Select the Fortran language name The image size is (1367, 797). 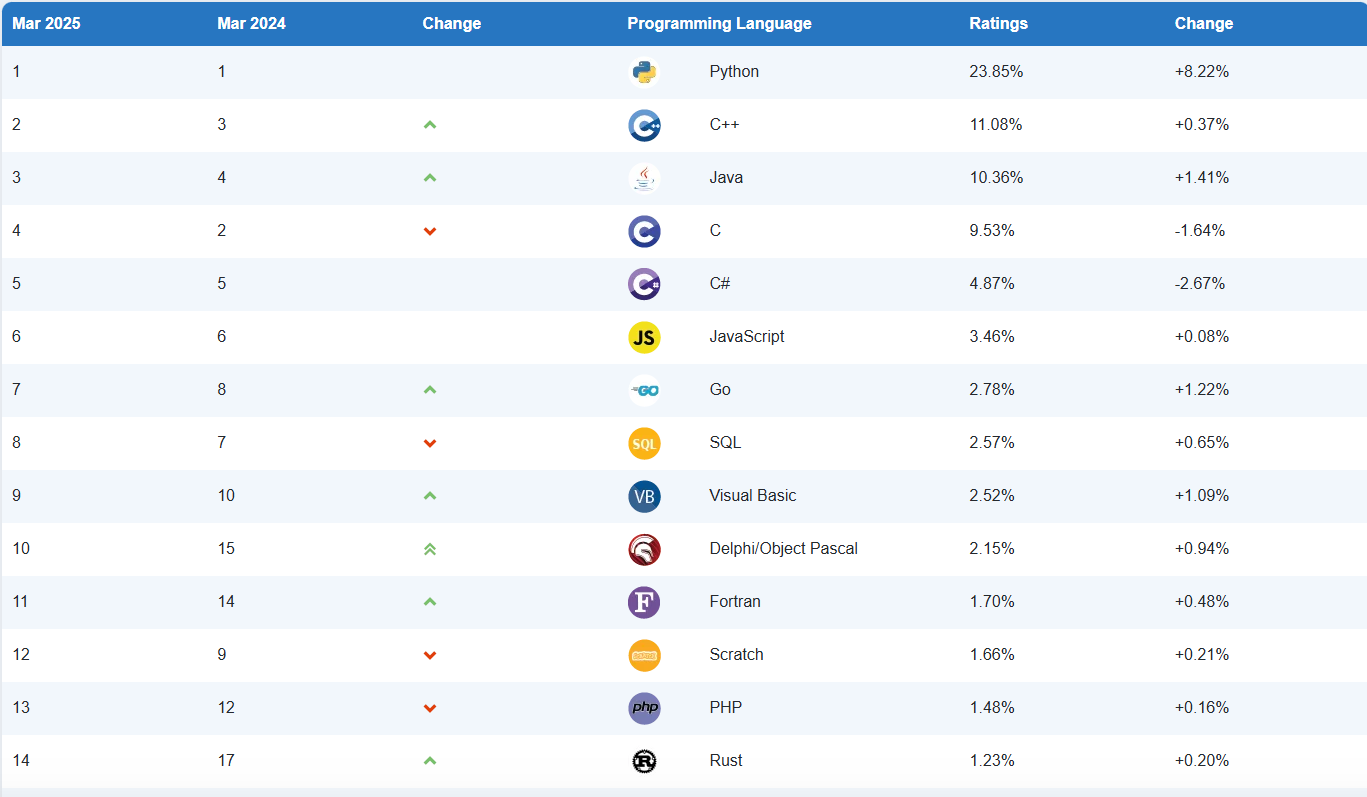(735, 602)
